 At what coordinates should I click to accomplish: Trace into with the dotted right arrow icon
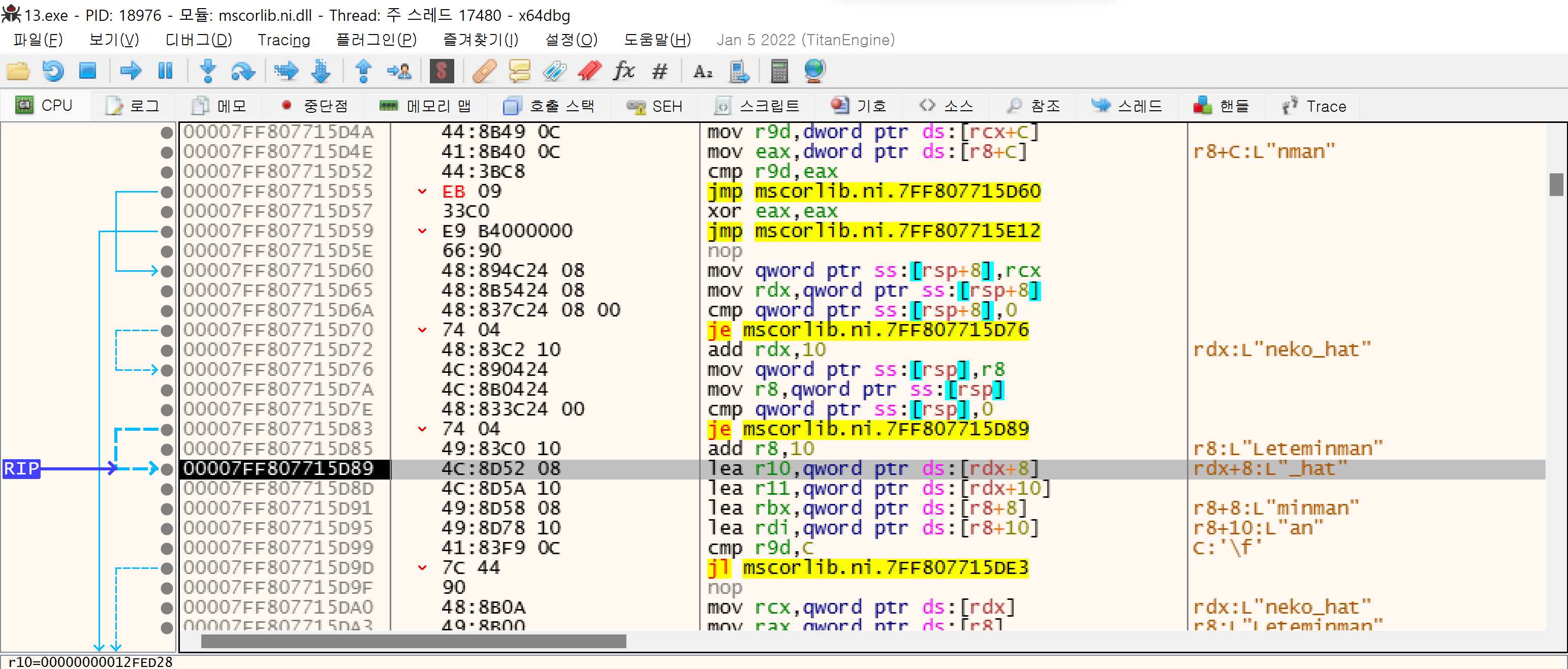tap(286, 71)
